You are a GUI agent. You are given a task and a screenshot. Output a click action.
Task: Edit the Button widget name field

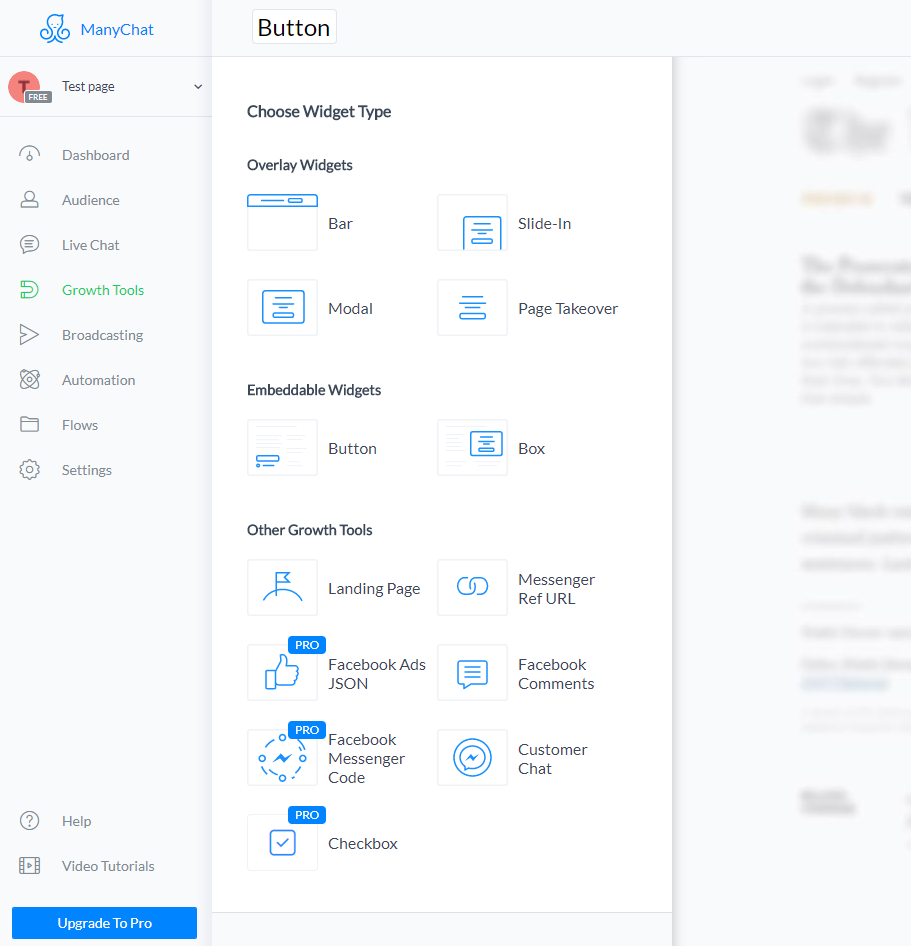pos(294,27)
